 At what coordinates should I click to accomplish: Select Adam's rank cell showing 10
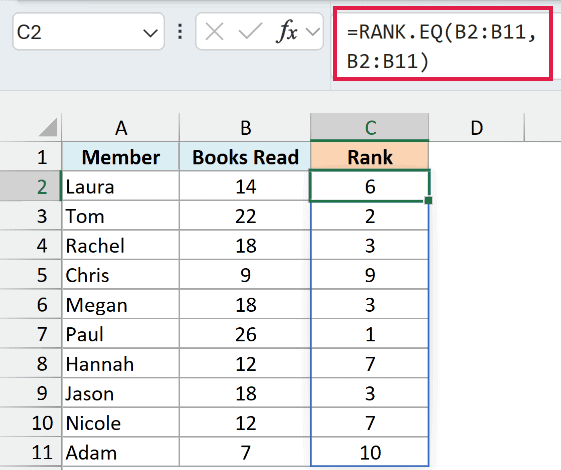[x=370, y=452]
